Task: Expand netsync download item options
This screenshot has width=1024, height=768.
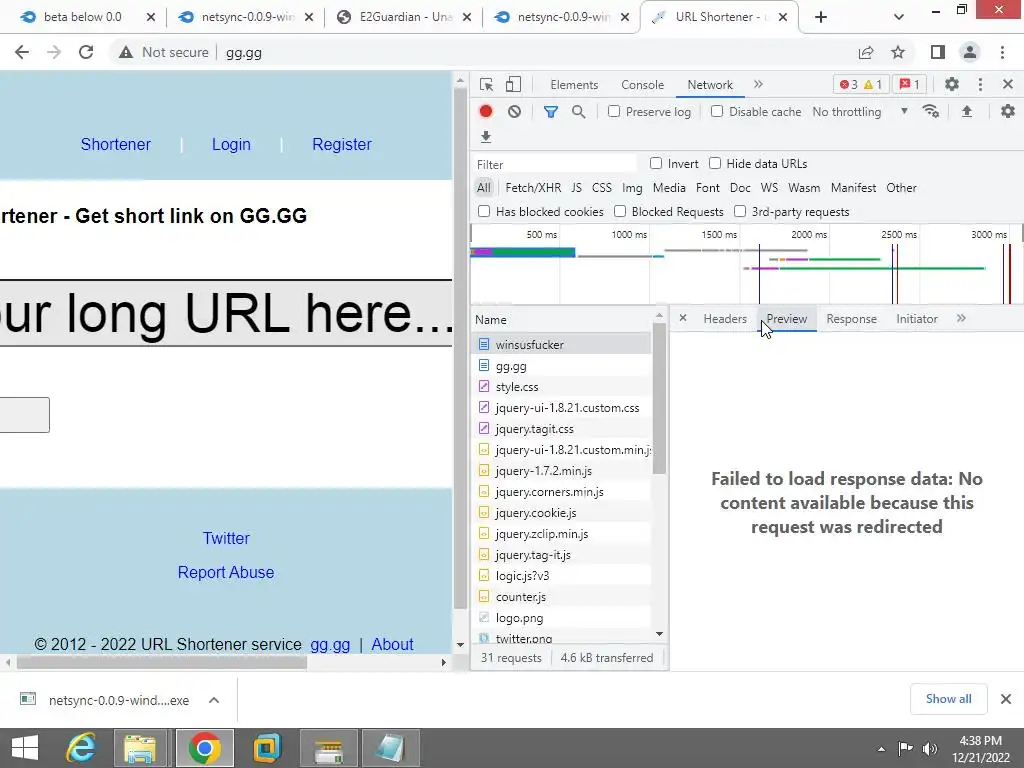Action: tap(214, 700)
